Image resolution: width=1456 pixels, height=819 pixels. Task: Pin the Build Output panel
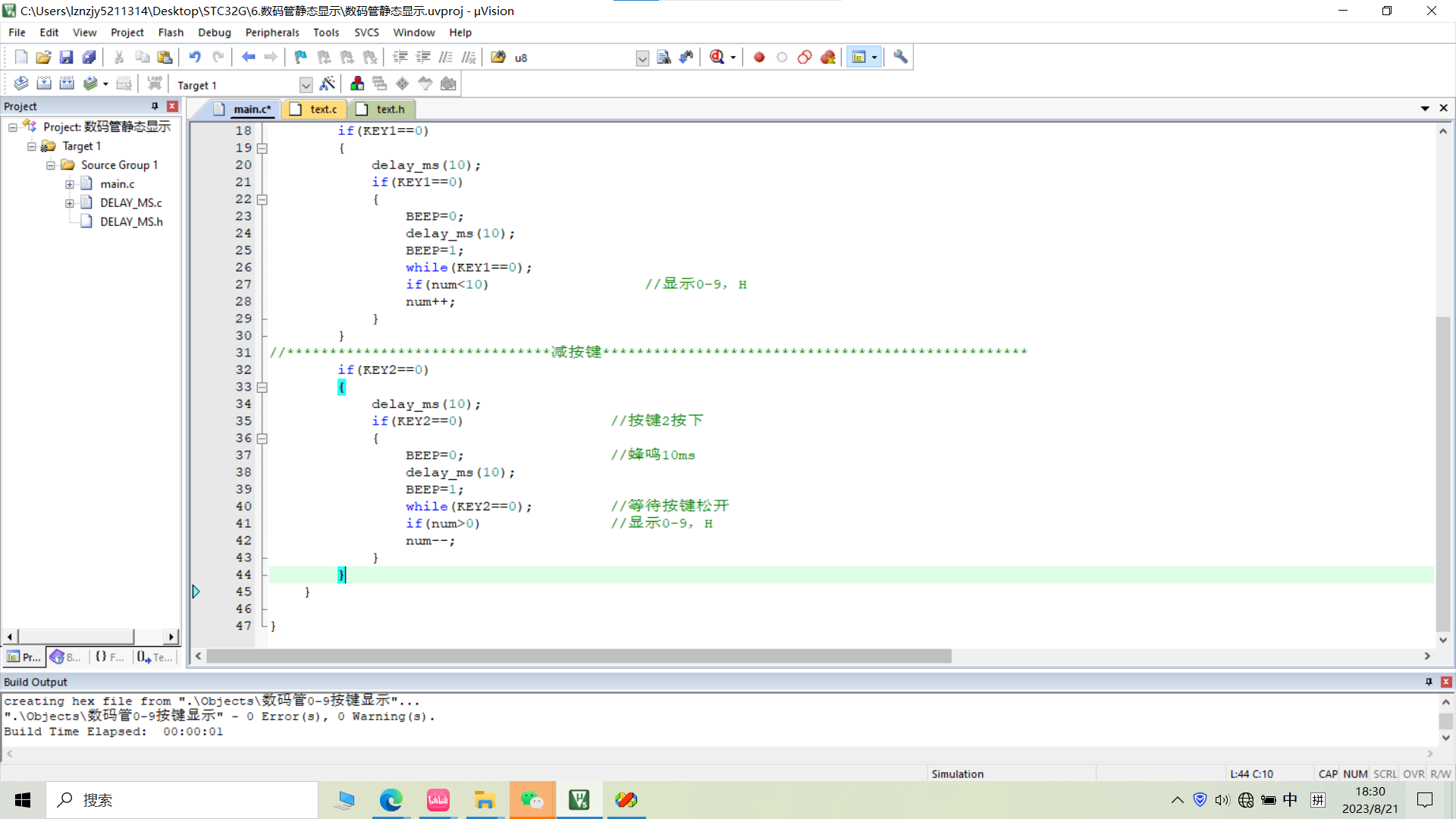[1429, 682]
